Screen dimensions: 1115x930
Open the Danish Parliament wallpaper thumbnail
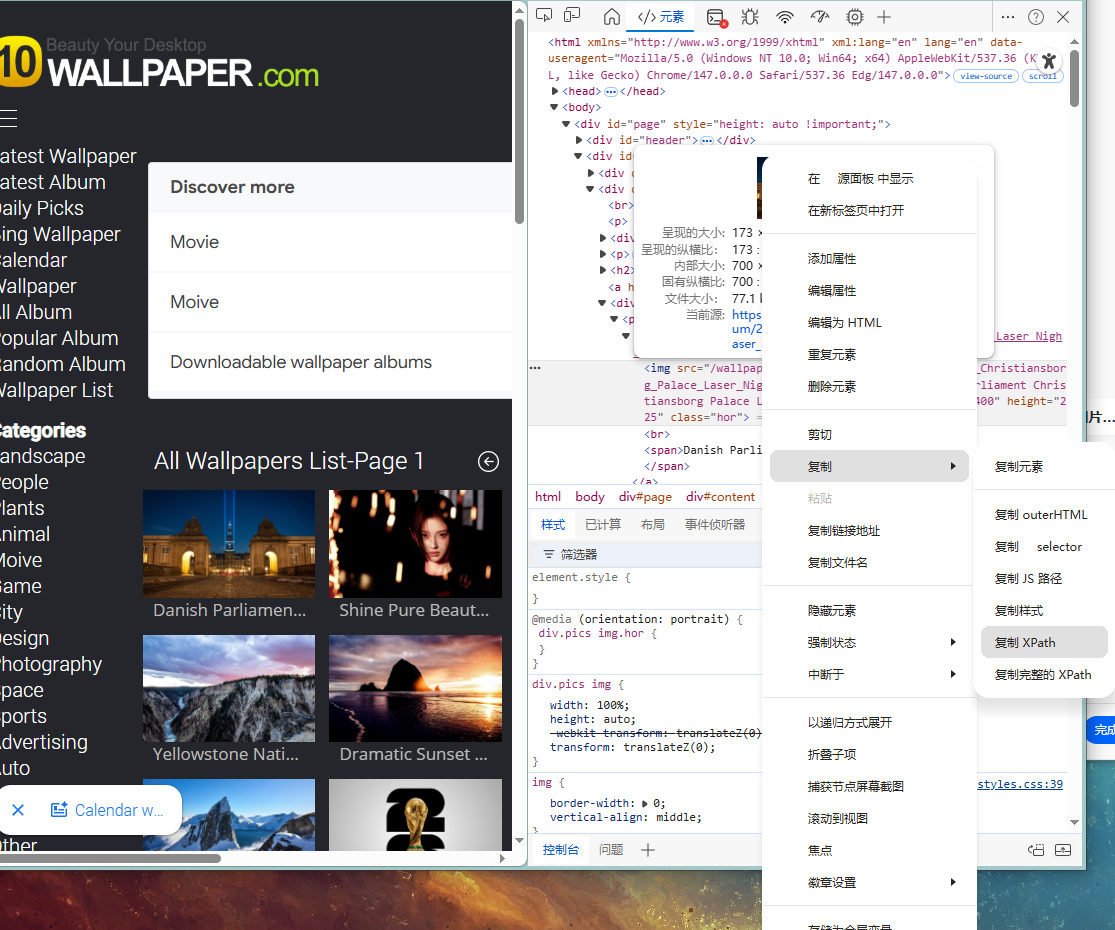point(229,544)
